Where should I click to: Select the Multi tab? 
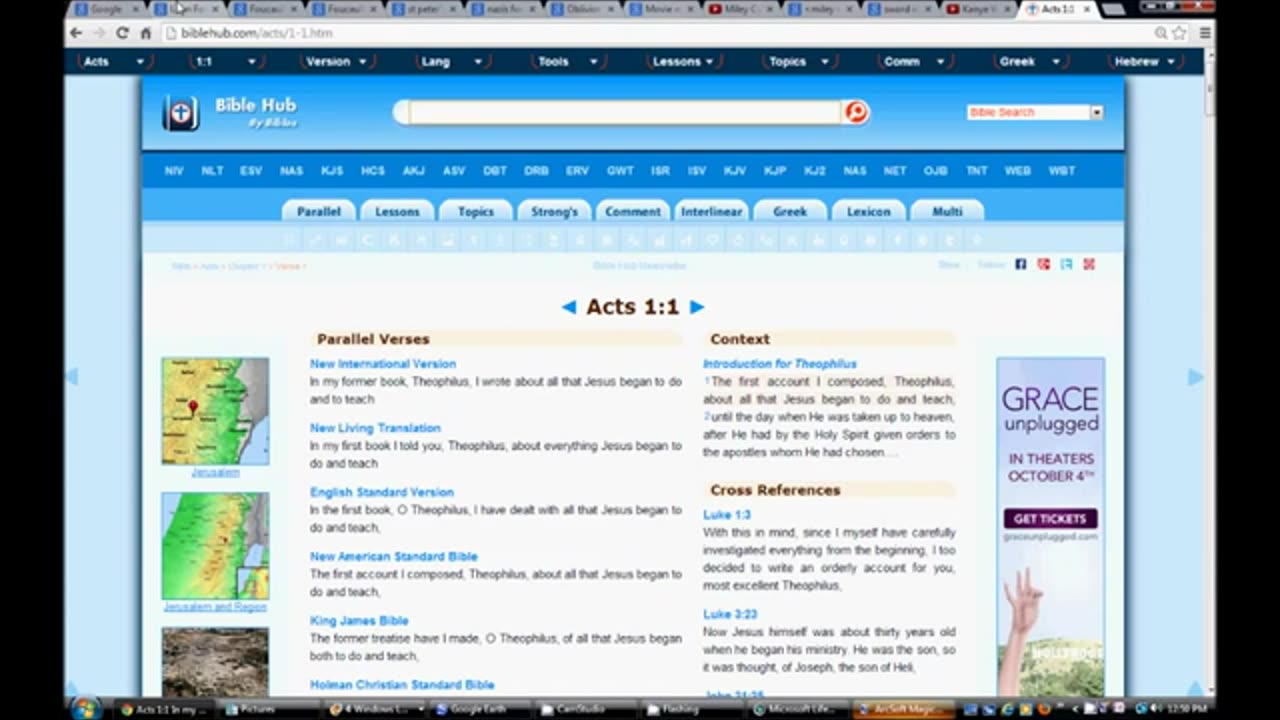click(x=947, y=211)
